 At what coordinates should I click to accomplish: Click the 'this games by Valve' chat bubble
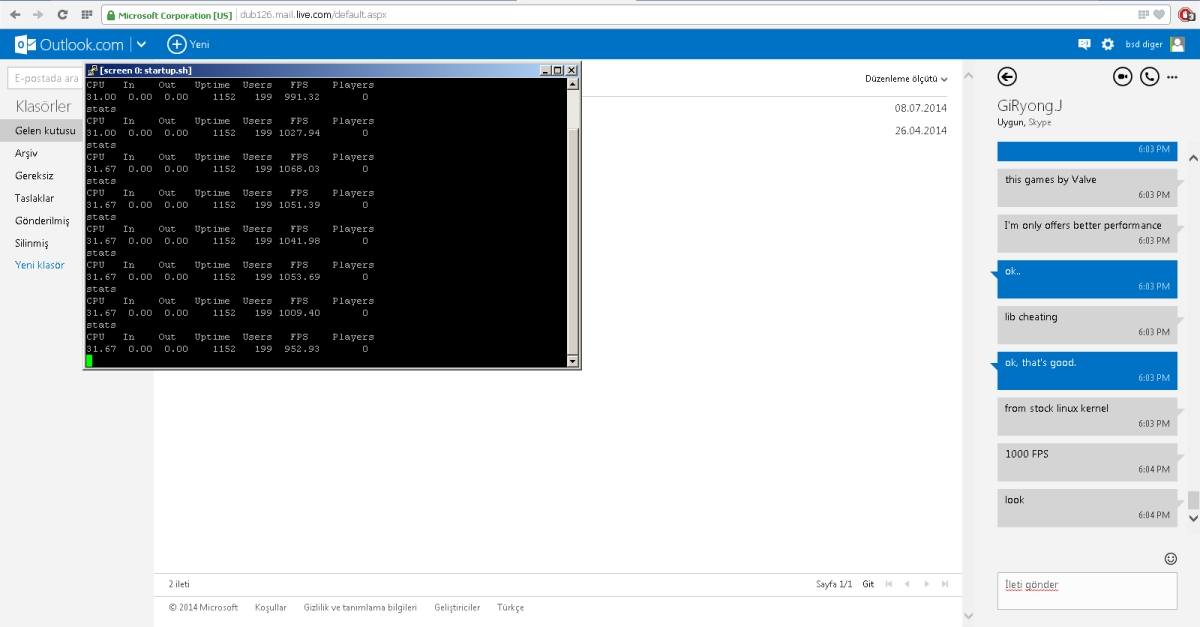tap(1087, 186)
